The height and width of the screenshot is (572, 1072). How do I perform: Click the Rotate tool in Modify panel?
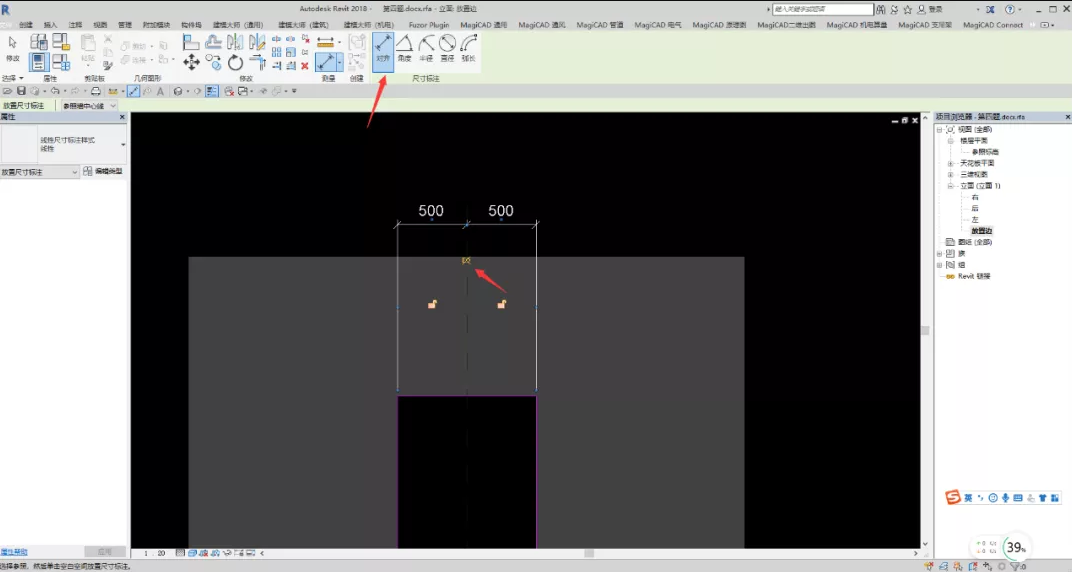(235, 63)
